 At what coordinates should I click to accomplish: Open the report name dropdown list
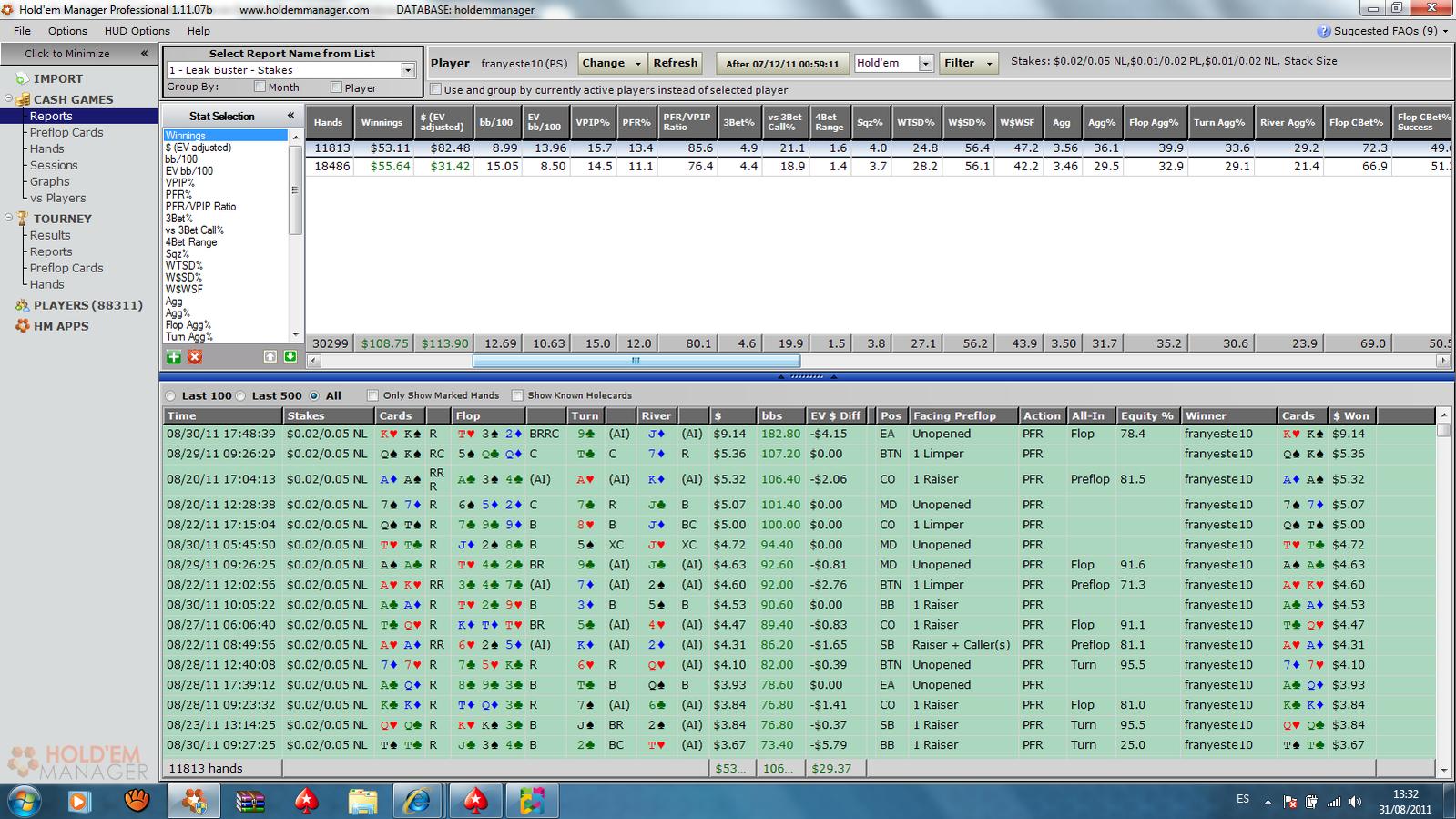click(408, 70)
